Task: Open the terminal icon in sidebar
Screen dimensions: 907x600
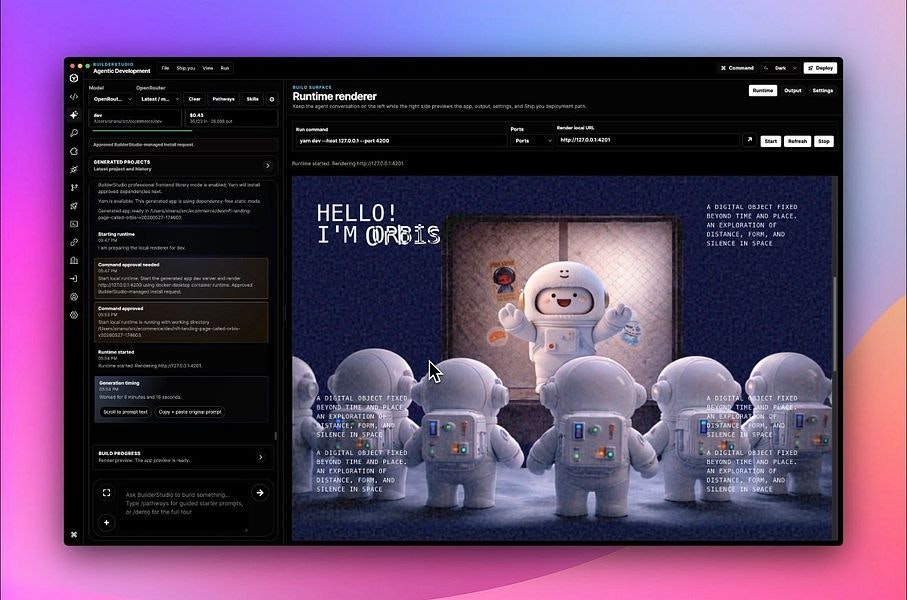Action: 74,224
